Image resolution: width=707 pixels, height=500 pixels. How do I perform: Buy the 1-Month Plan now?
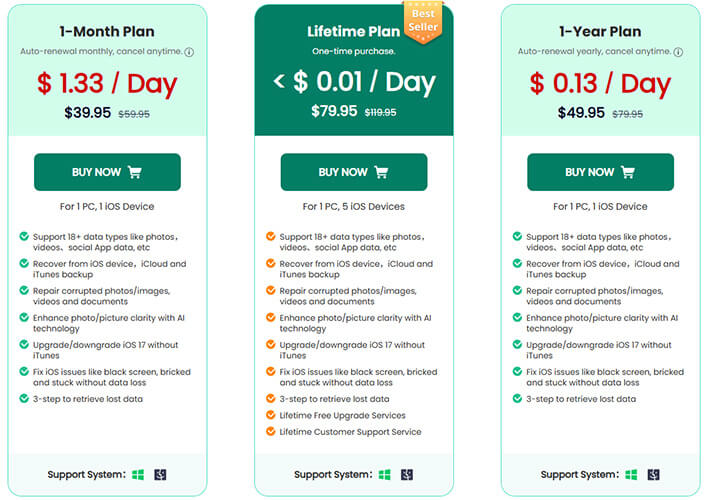tap(107, 172)
